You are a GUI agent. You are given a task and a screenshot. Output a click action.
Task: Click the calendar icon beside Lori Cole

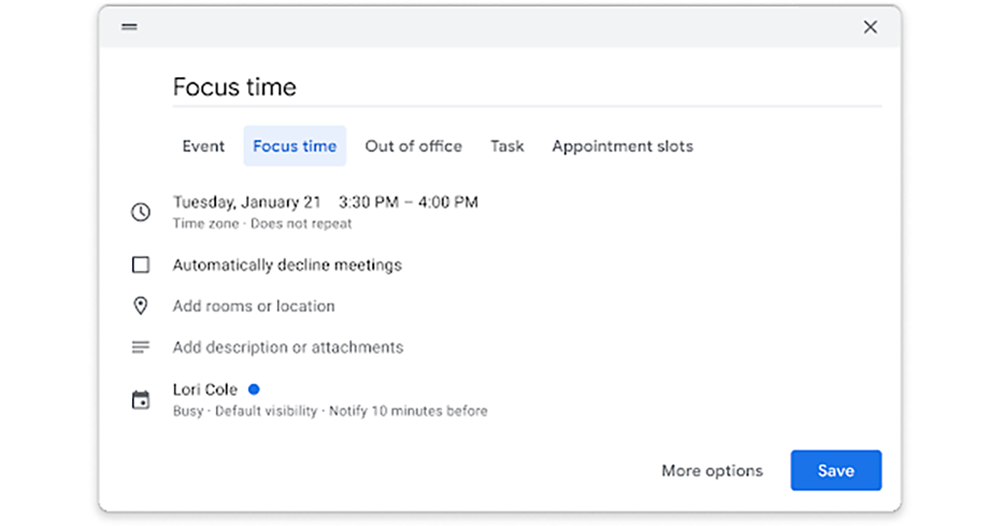pyautogui.click(x=140, y=400)
